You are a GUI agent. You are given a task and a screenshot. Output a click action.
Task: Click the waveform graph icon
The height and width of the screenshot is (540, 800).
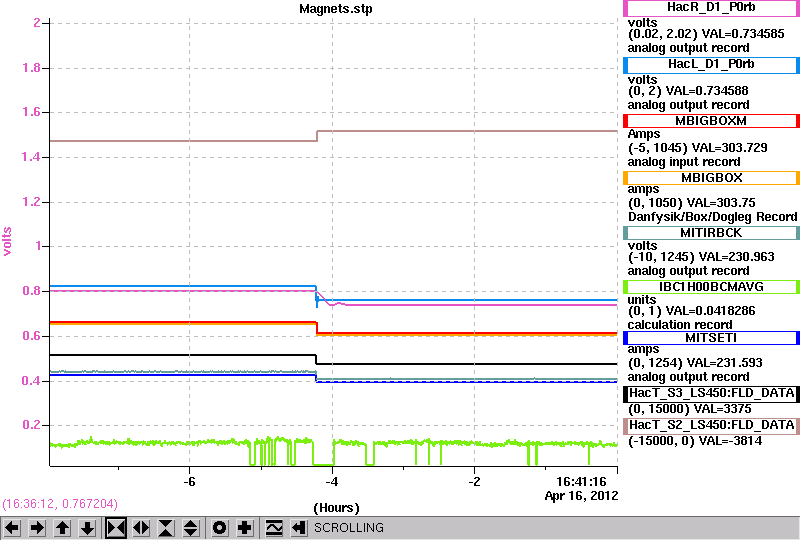pos(274,528)
